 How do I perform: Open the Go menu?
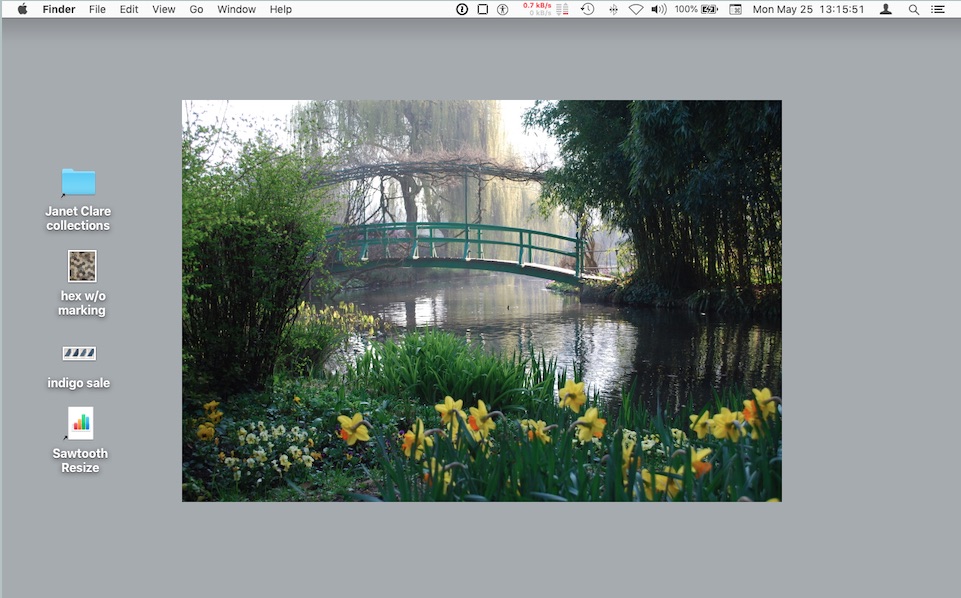point(196,9)
